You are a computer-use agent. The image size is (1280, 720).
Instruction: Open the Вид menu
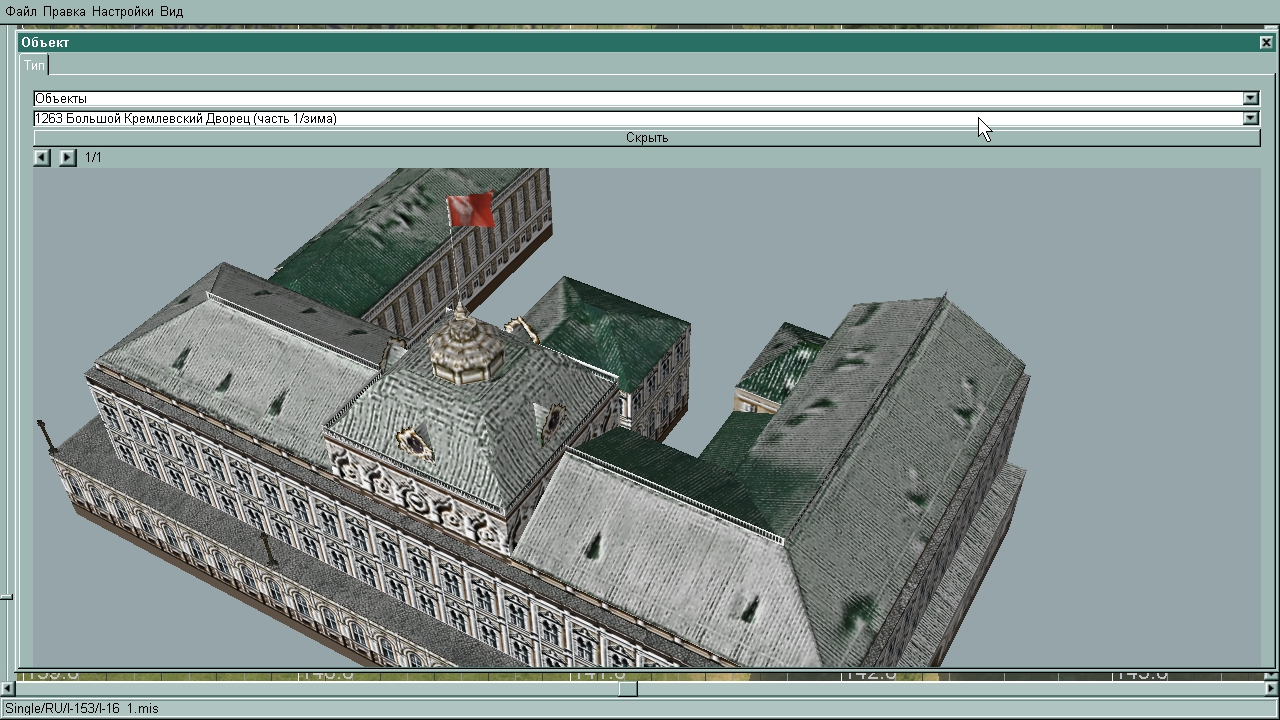(x=171, y=11)
